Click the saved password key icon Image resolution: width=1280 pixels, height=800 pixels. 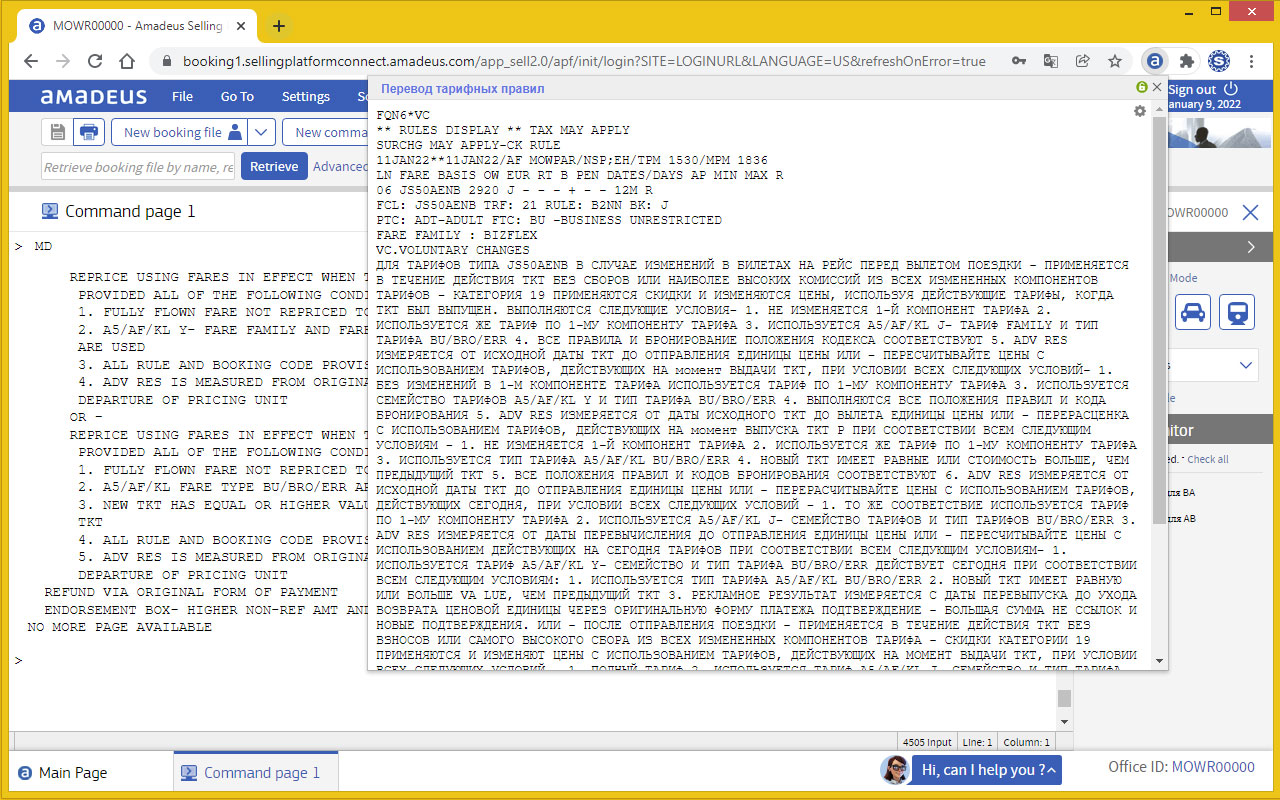point(1019,61)
